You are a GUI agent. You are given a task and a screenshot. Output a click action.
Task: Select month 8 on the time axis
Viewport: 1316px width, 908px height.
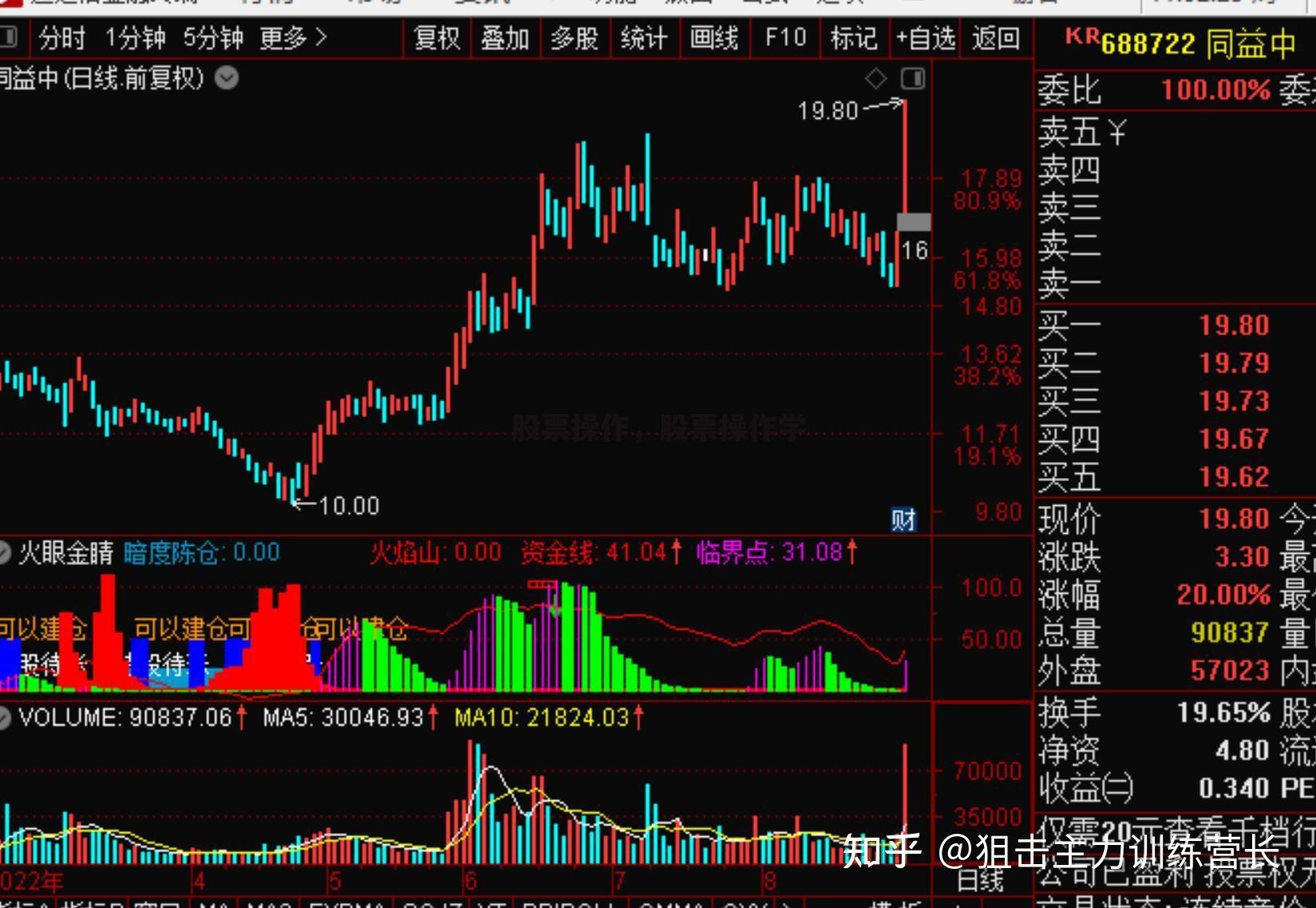769,882
